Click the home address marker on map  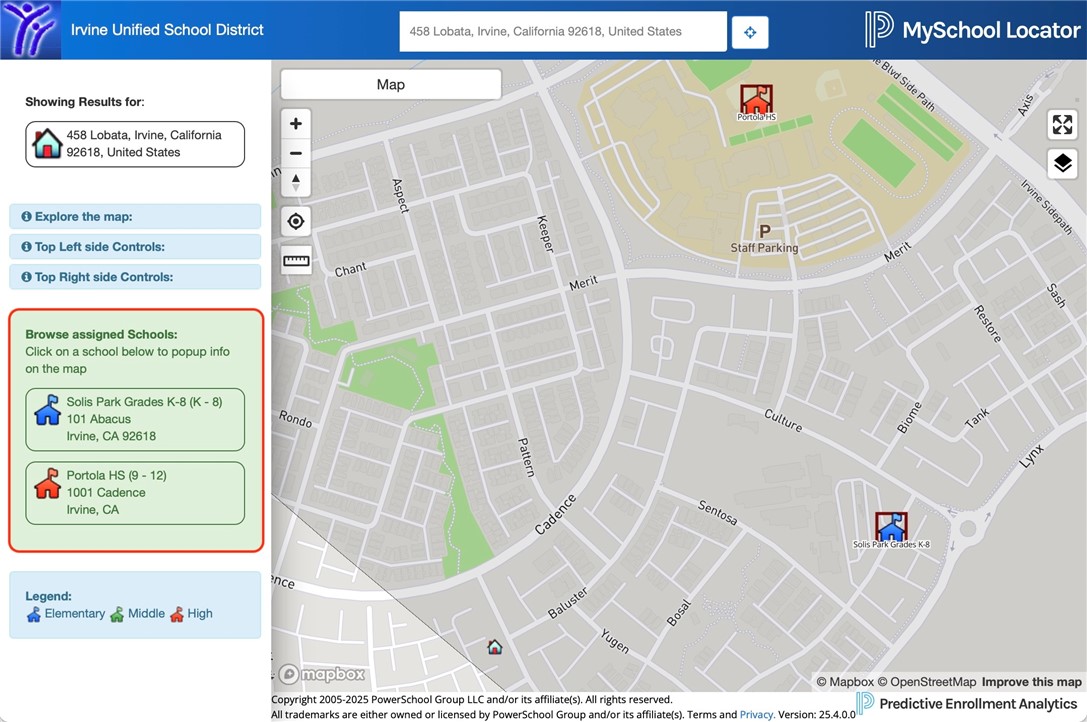pyautogui.click(x=494, y=647)
